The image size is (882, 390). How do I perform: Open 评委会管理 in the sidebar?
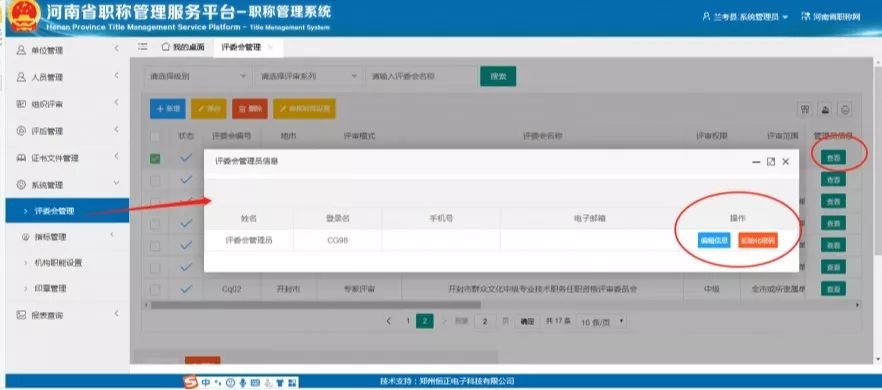(68, 212)
